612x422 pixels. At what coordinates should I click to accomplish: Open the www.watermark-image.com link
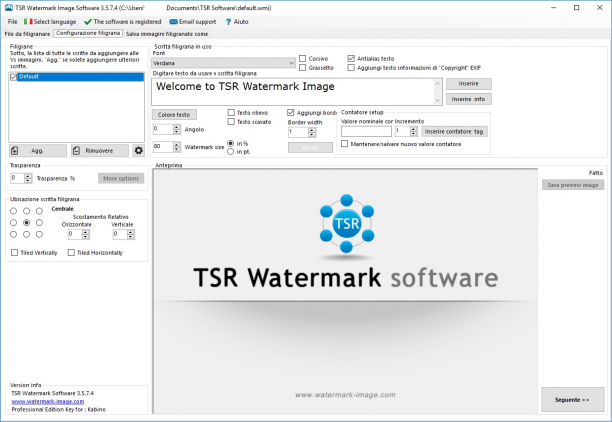click(x=48, y=401)
